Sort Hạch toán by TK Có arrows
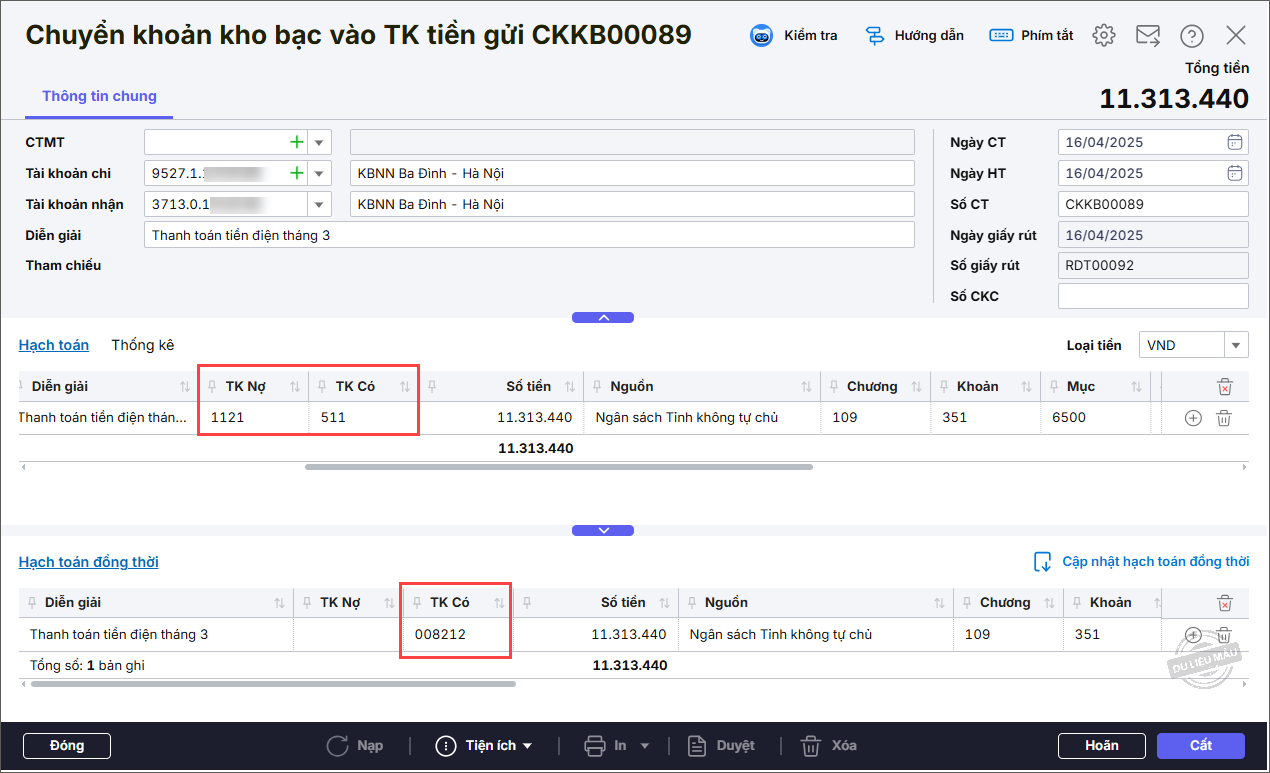The image size is (1270, 773). [405, 387]
